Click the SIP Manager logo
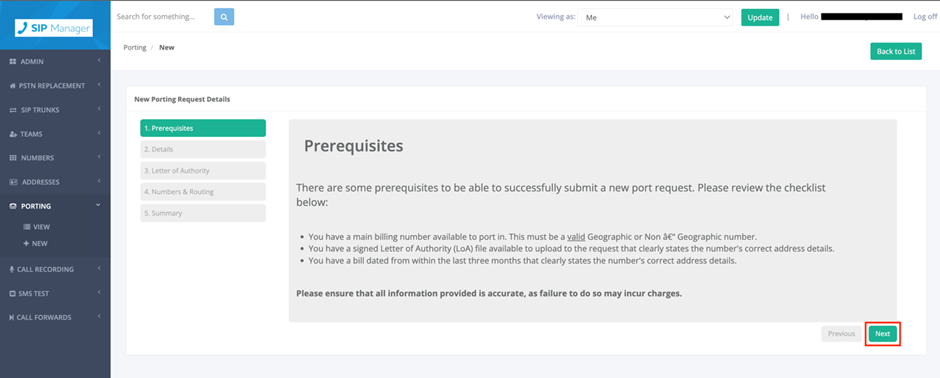 click(54, 28)
